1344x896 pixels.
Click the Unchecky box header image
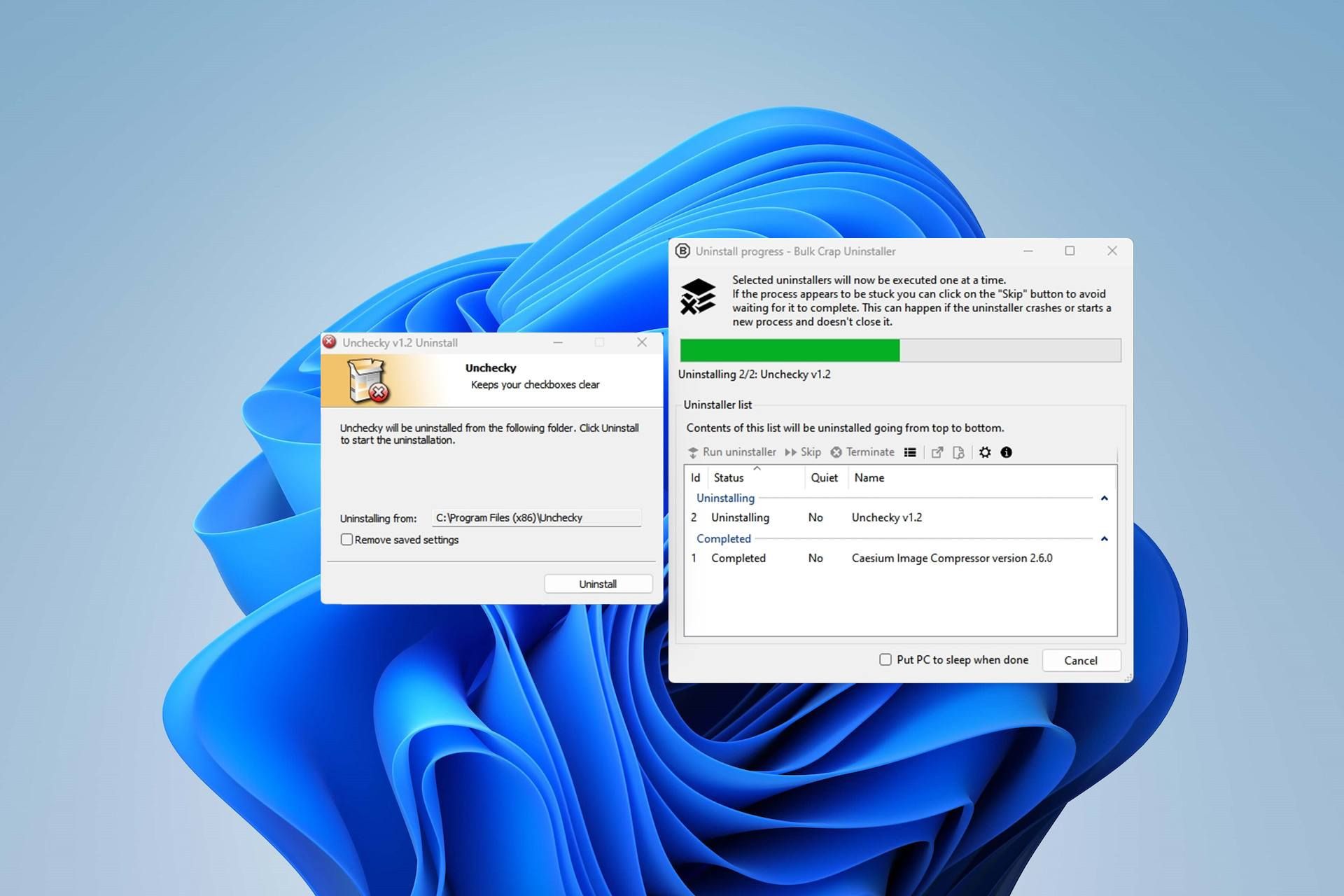[368, 380]
